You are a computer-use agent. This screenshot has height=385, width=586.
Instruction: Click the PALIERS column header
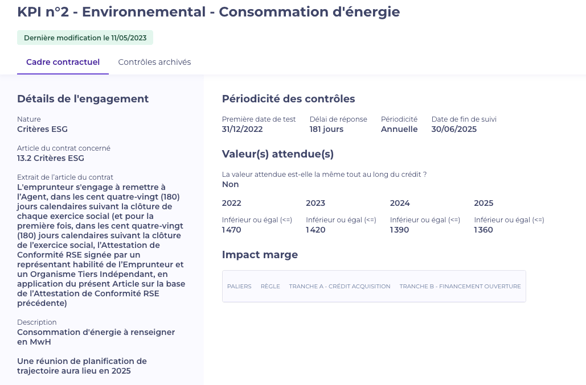coord(239,286)
